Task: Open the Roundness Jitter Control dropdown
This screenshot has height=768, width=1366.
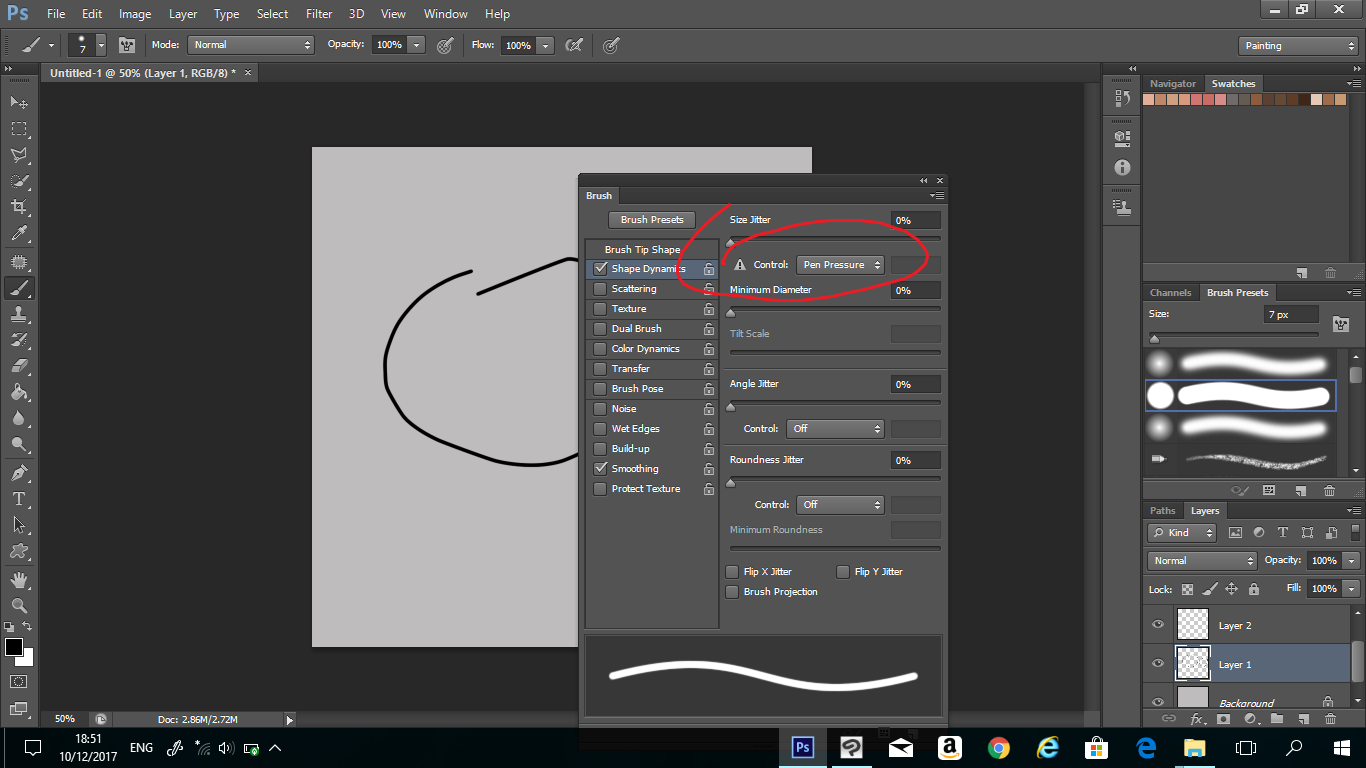Action: click(x=841, y=505)
